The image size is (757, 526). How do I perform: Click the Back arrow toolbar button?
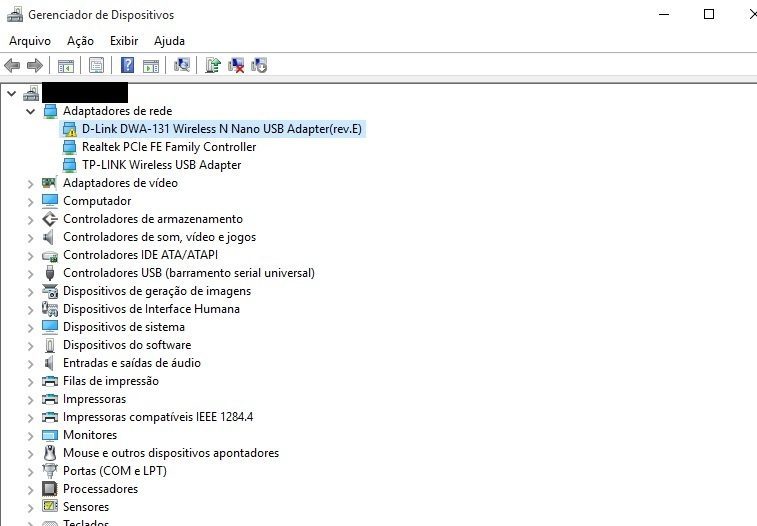click(x=12, y=65)
